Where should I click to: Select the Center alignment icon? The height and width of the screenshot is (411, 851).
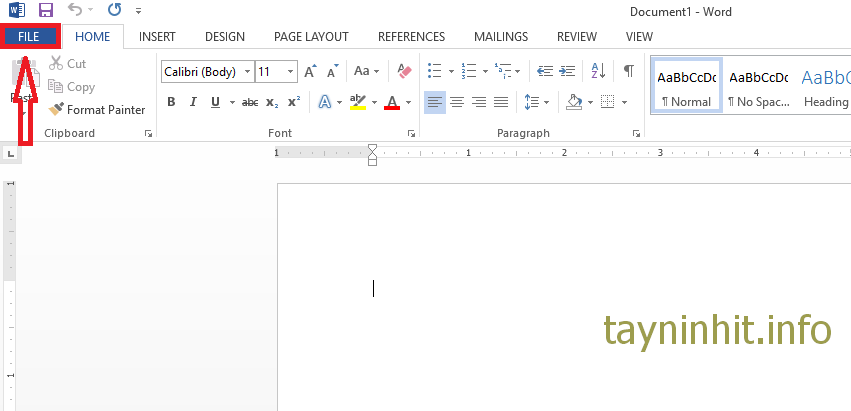click(457, 102)
